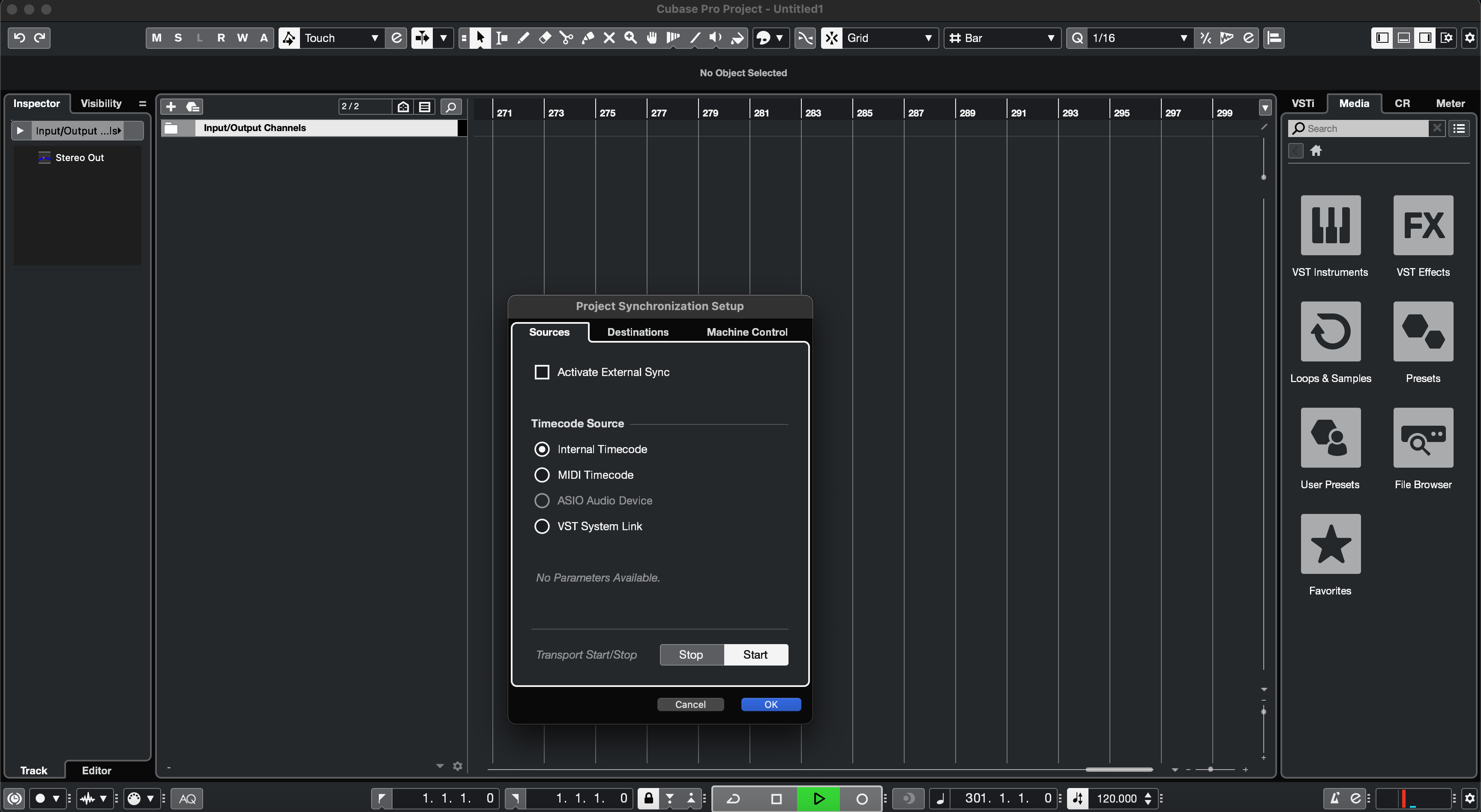Select the Zoom magnifier tool
1481x812 pixels.
[x=631, y=38]
